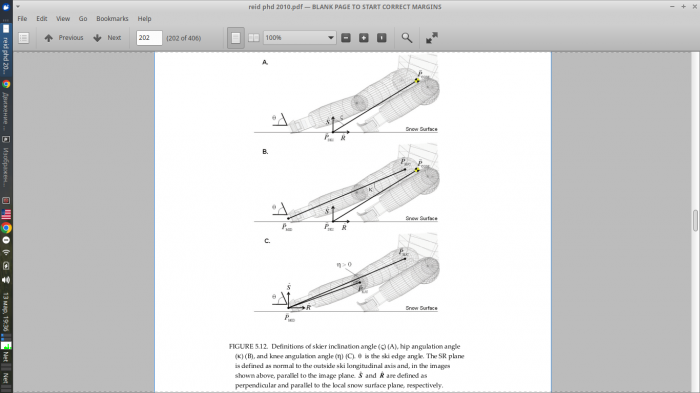Screen dimensions: 700x393
Task: Reset zoom to normal size icon
Action: coord(382,38)
